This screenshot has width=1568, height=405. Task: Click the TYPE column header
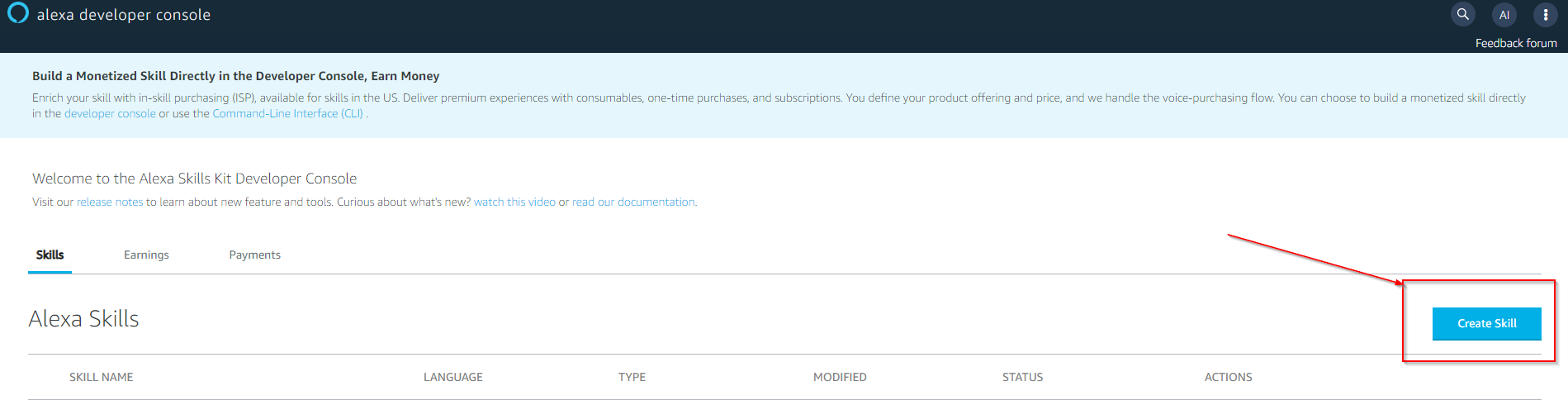pos(632,377)
